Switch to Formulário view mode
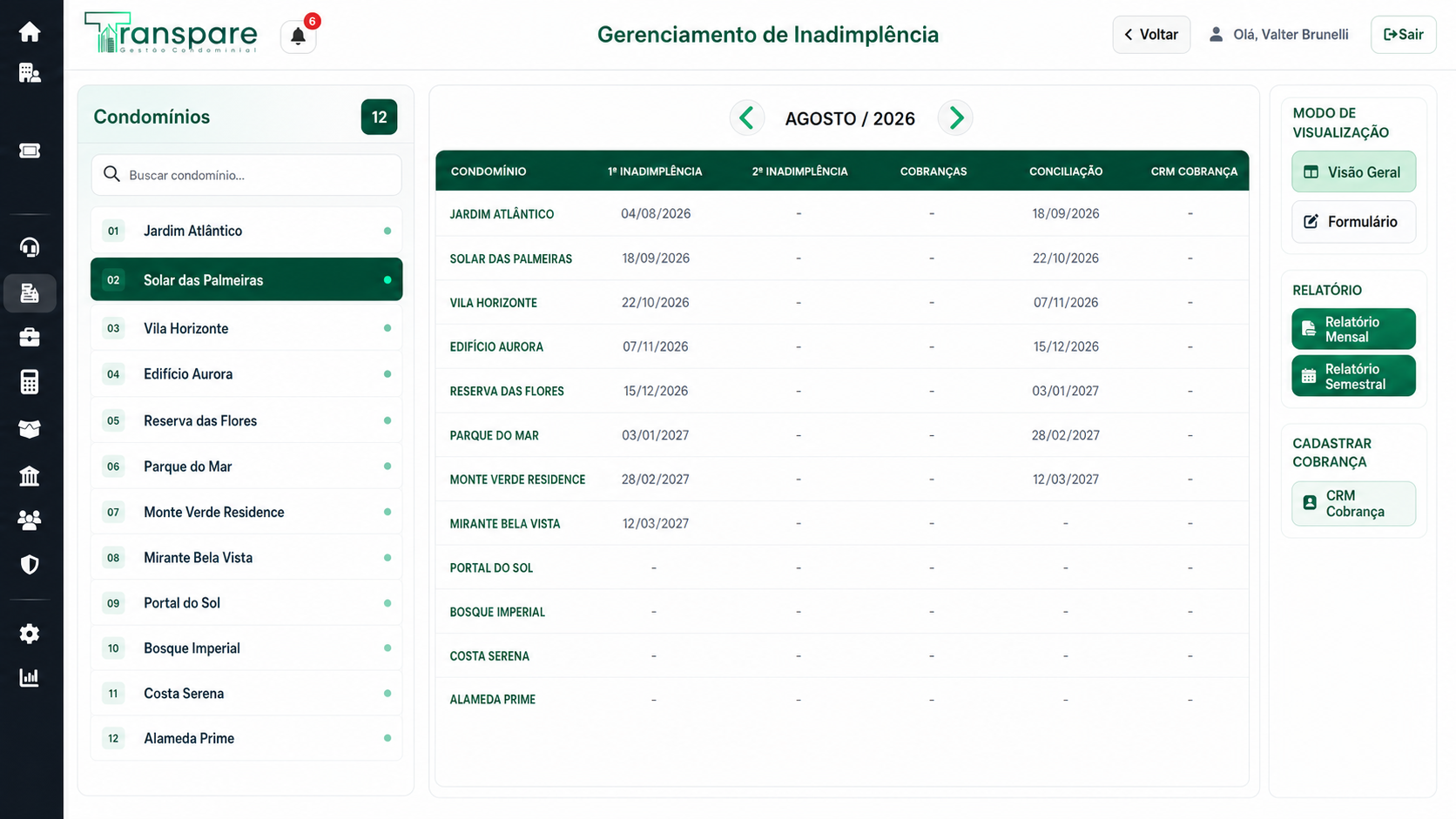The width and height of the screenshot is (1456, 819). coord(1353,222)
